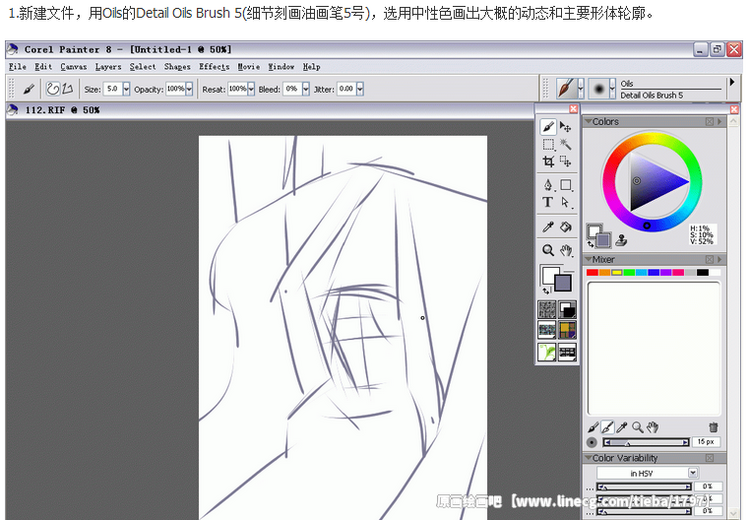
Task: Select the Selection Adjuster tool
Action: (566, 161)
